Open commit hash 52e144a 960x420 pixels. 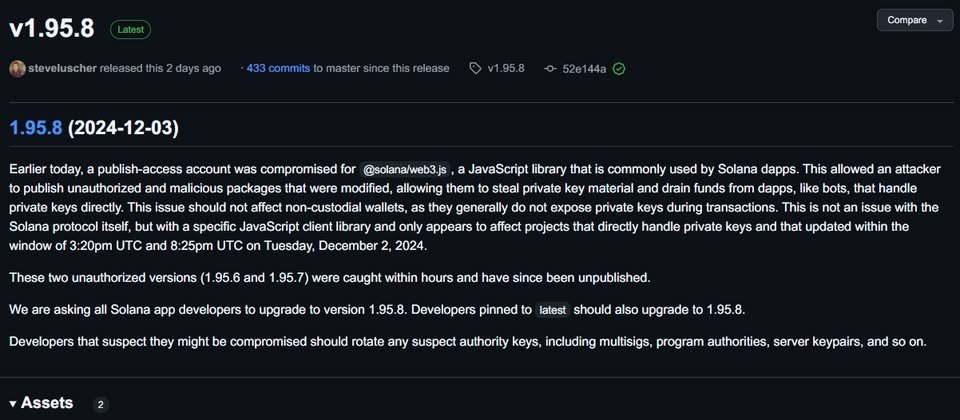coord(584,69)
